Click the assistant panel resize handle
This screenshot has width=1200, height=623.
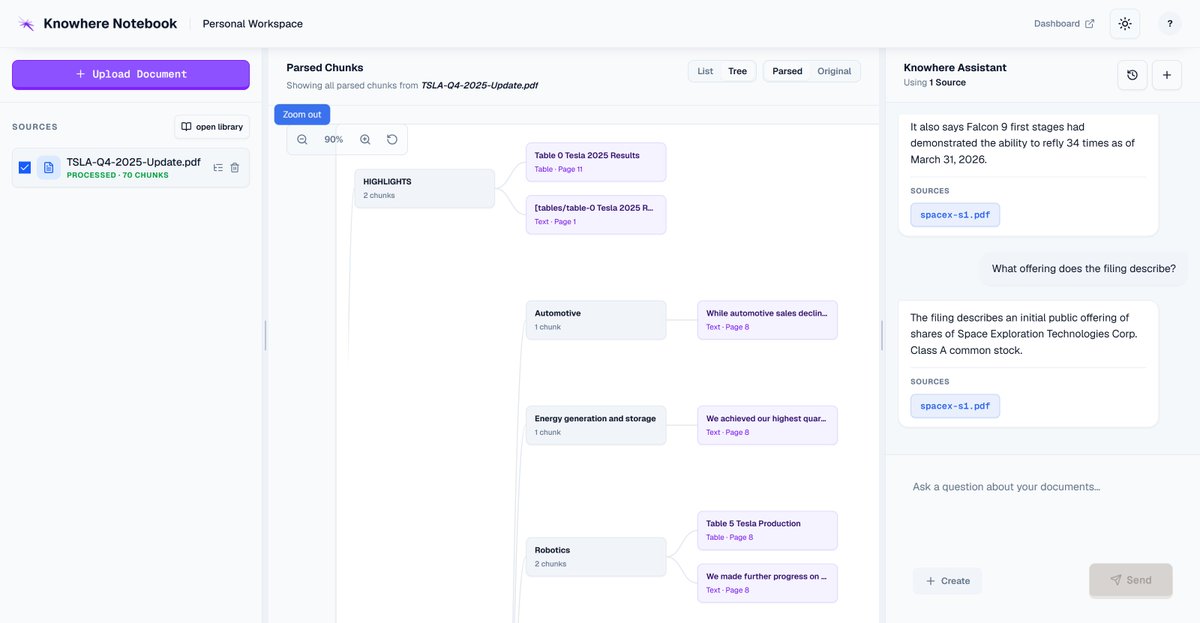(x=882, y=335)
